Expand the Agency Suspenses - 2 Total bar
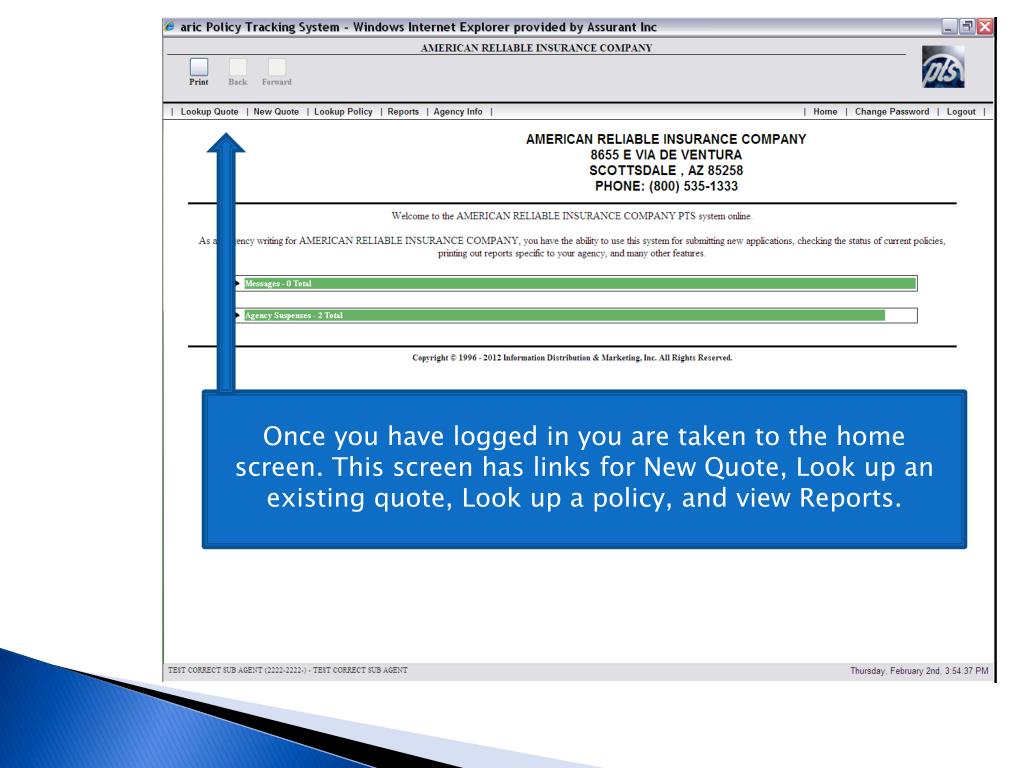Image resolution: width=1024 pixels, height=768 pixels. pyautogui.click(x=576, y=315)
